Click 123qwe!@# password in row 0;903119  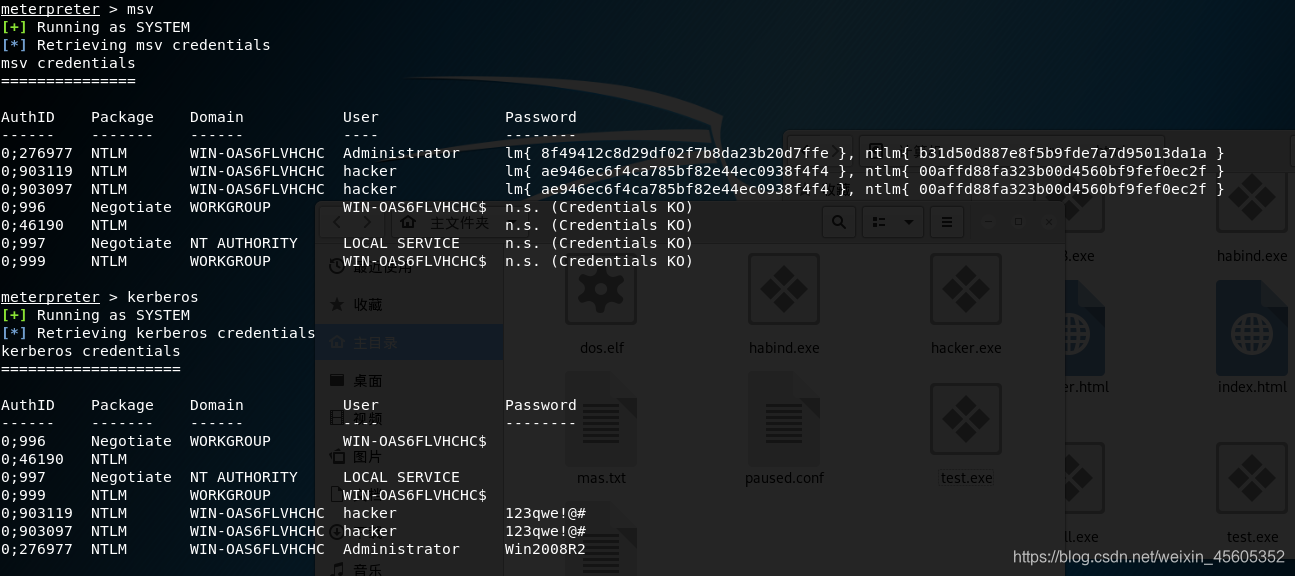[x=545, y=513]
